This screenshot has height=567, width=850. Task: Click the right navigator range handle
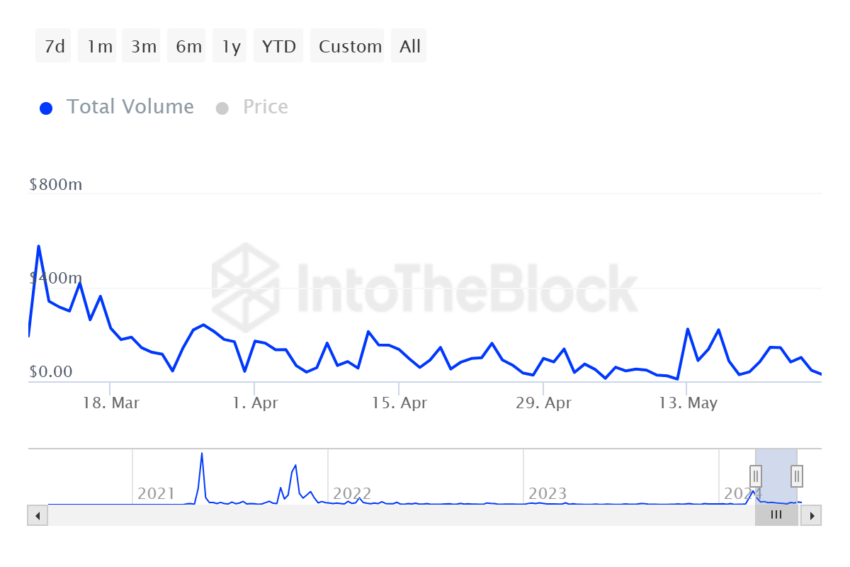(797, 476)
